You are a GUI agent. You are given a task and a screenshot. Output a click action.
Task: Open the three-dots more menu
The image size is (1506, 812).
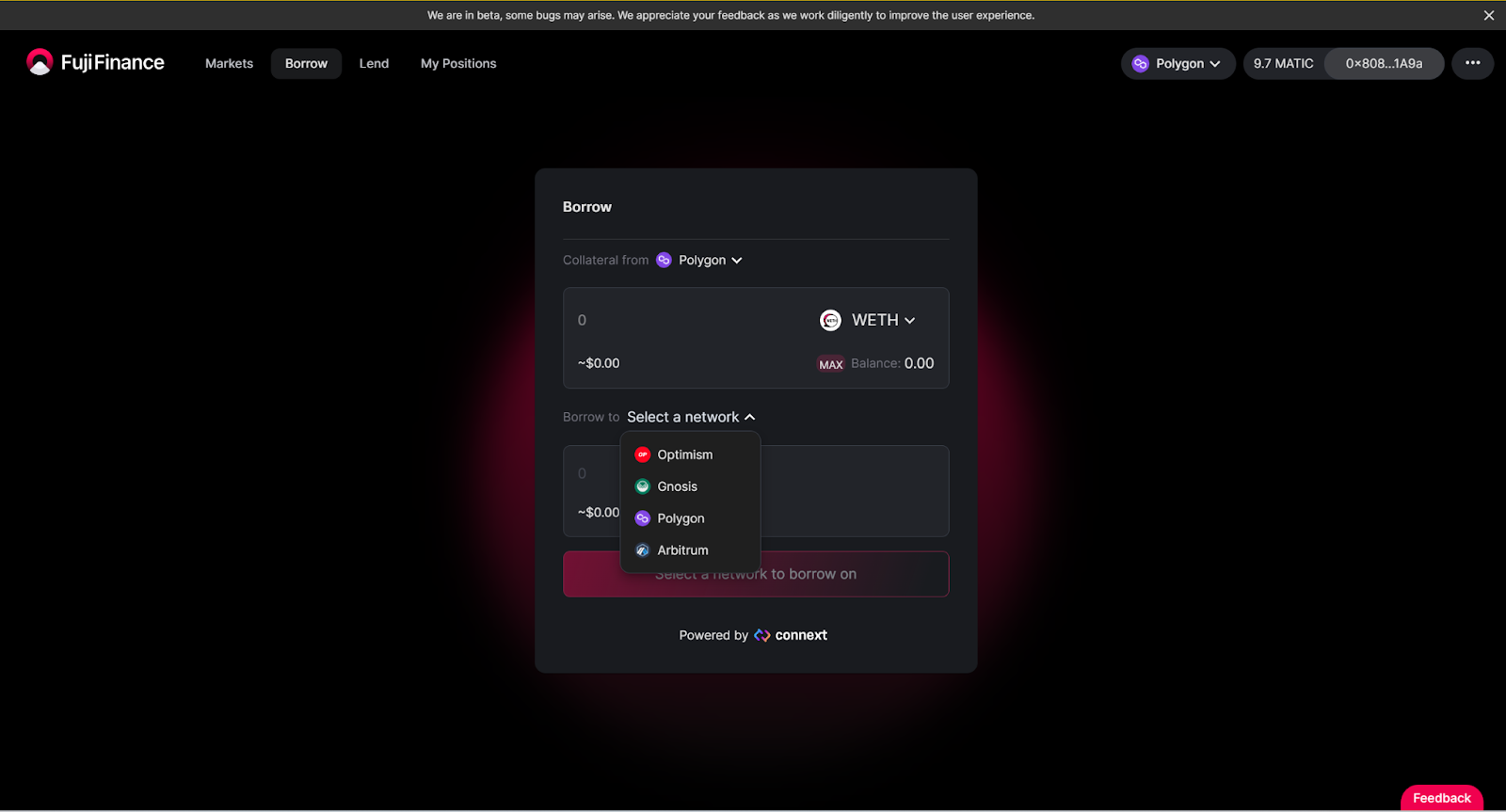point(1472,63)
